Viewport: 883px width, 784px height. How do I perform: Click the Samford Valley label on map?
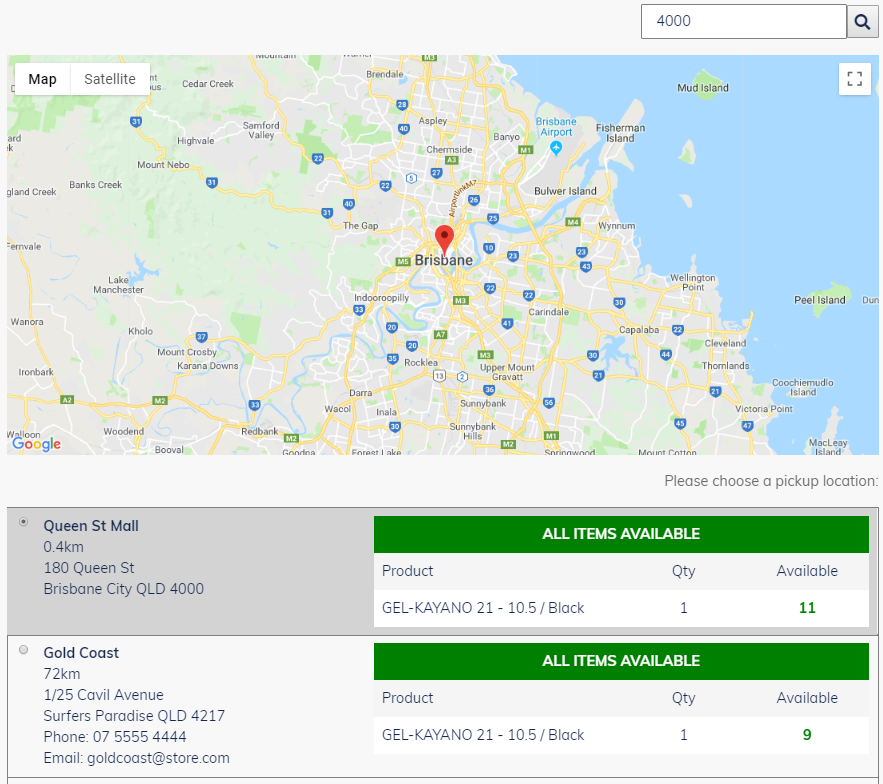pos(261,130)
